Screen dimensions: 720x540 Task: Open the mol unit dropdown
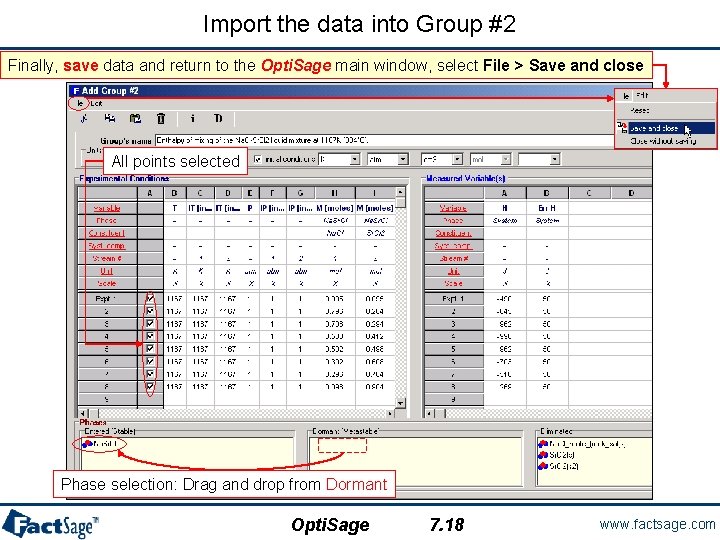pos(506,159)
